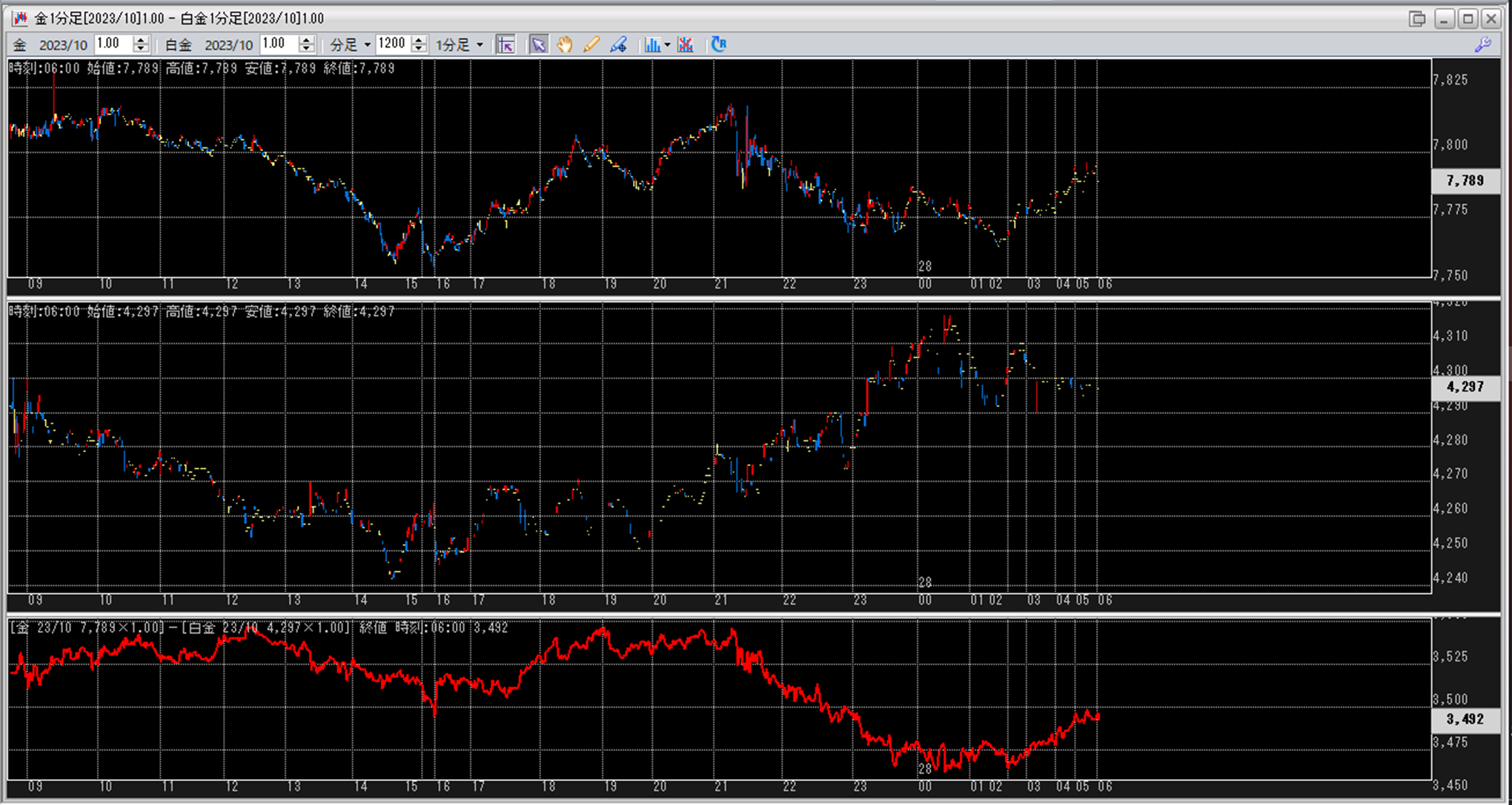
Task: Expand the 1分足 interval dropdown
Action: tap(460, 45)
